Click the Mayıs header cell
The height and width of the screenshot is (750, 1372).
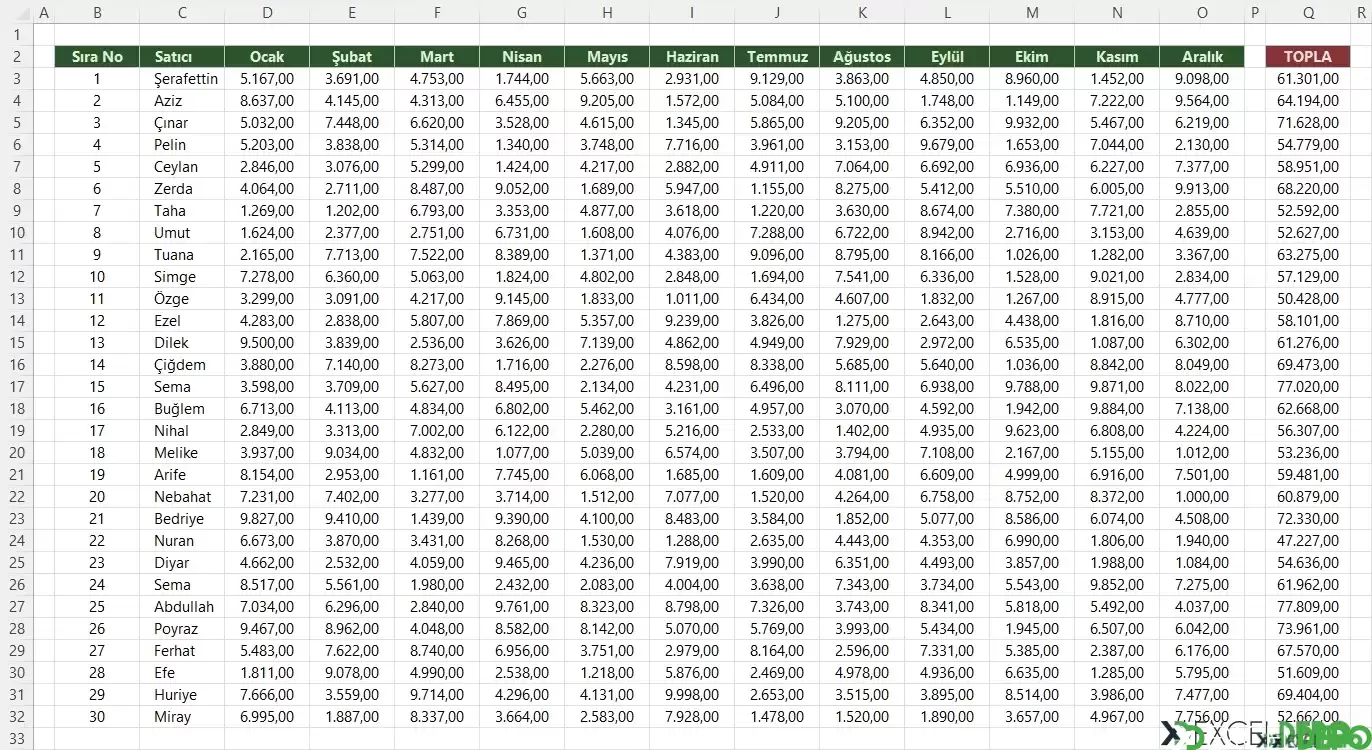607,57
